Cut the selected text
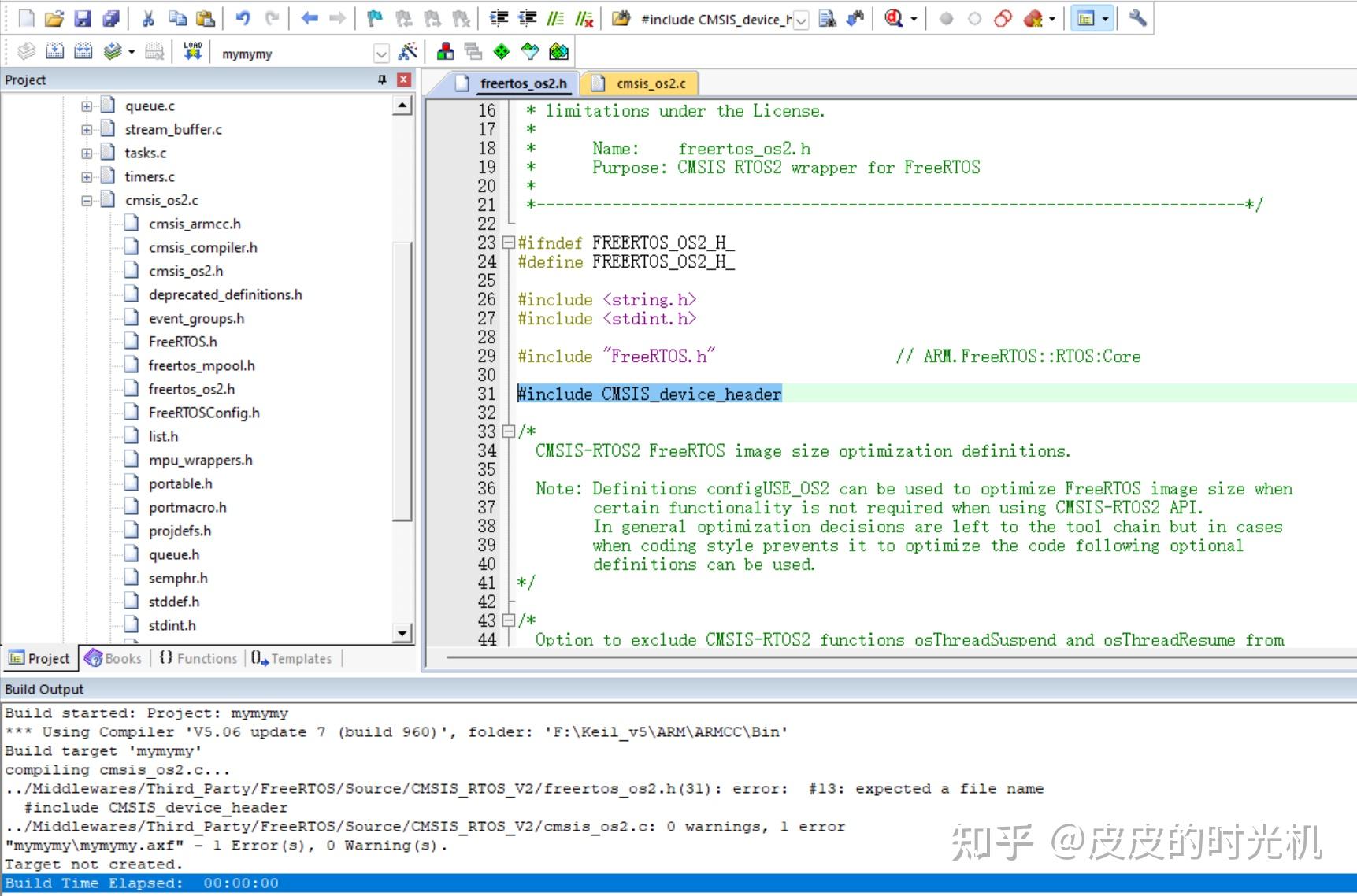Screen dimensions: 1357x896 coord(148,19)
